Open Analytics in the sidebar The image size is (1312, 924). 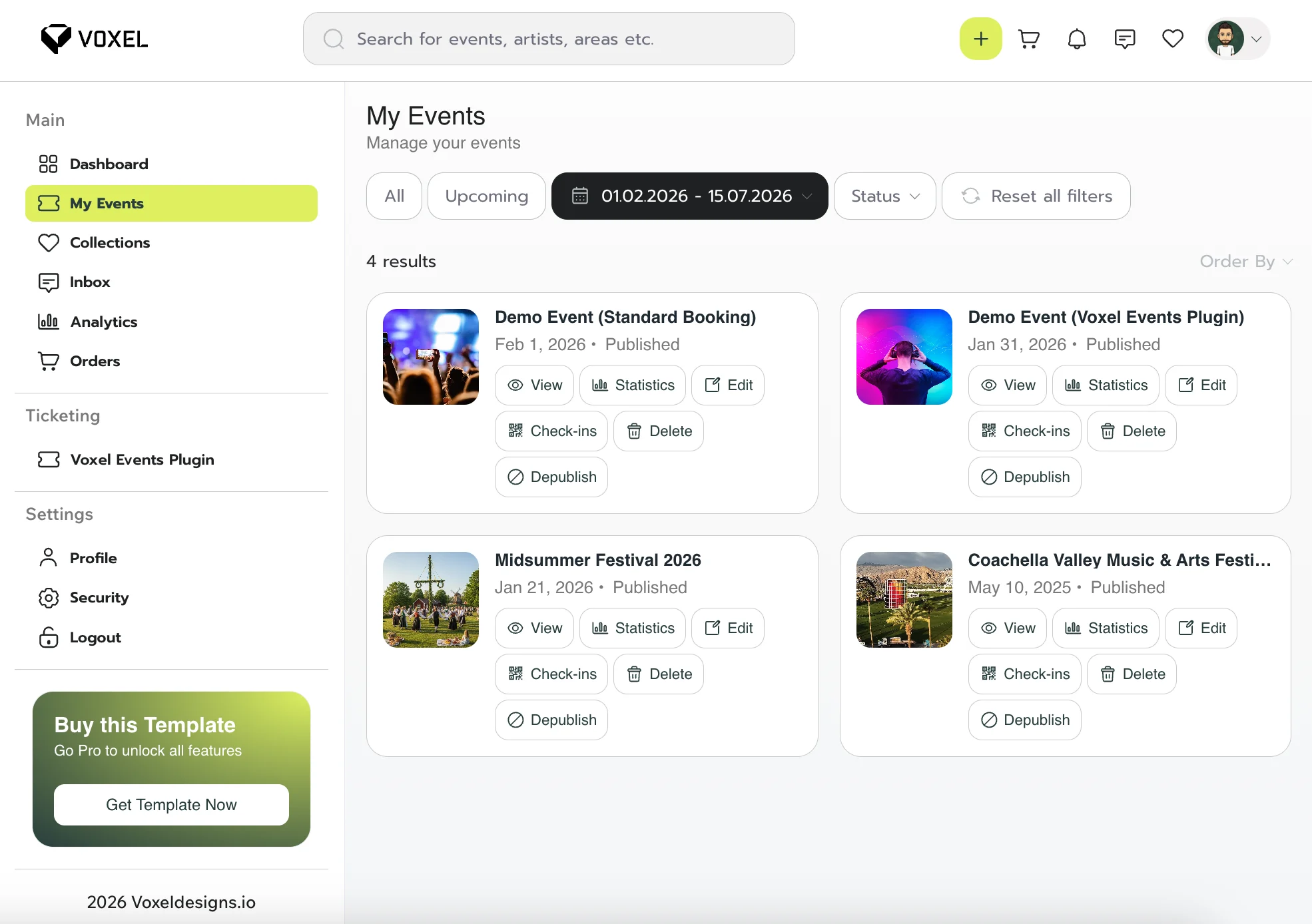[103, 322]
